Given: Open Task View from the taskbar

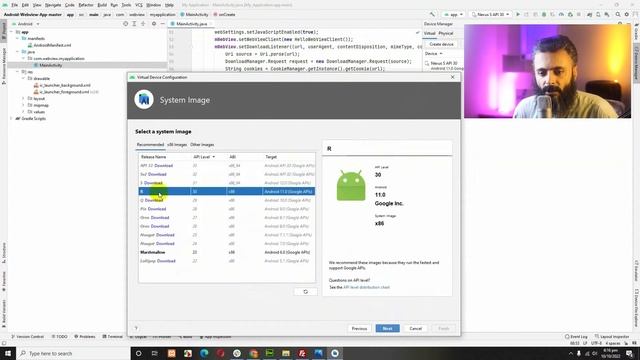Looking at the screenshot, I should pyautogui.click(x=155, y=353).
